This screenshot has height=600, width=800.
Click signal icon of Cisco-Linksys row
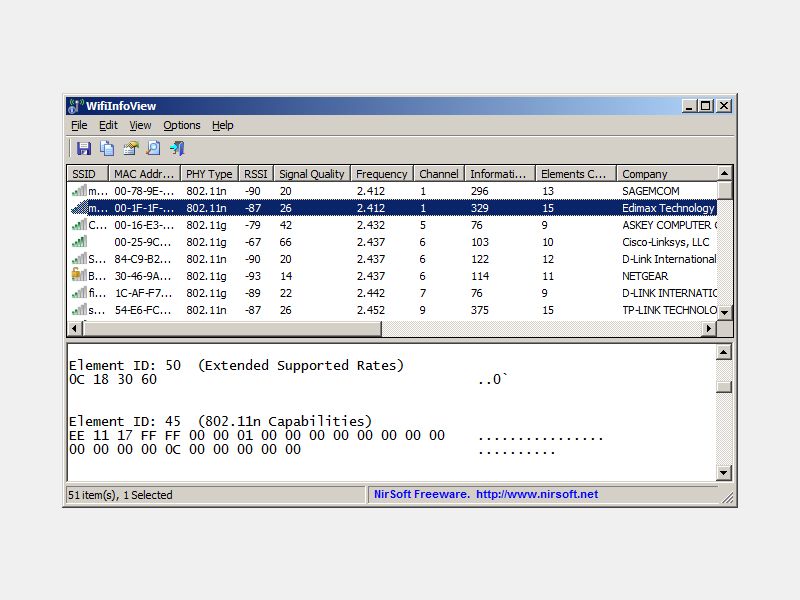79,242
